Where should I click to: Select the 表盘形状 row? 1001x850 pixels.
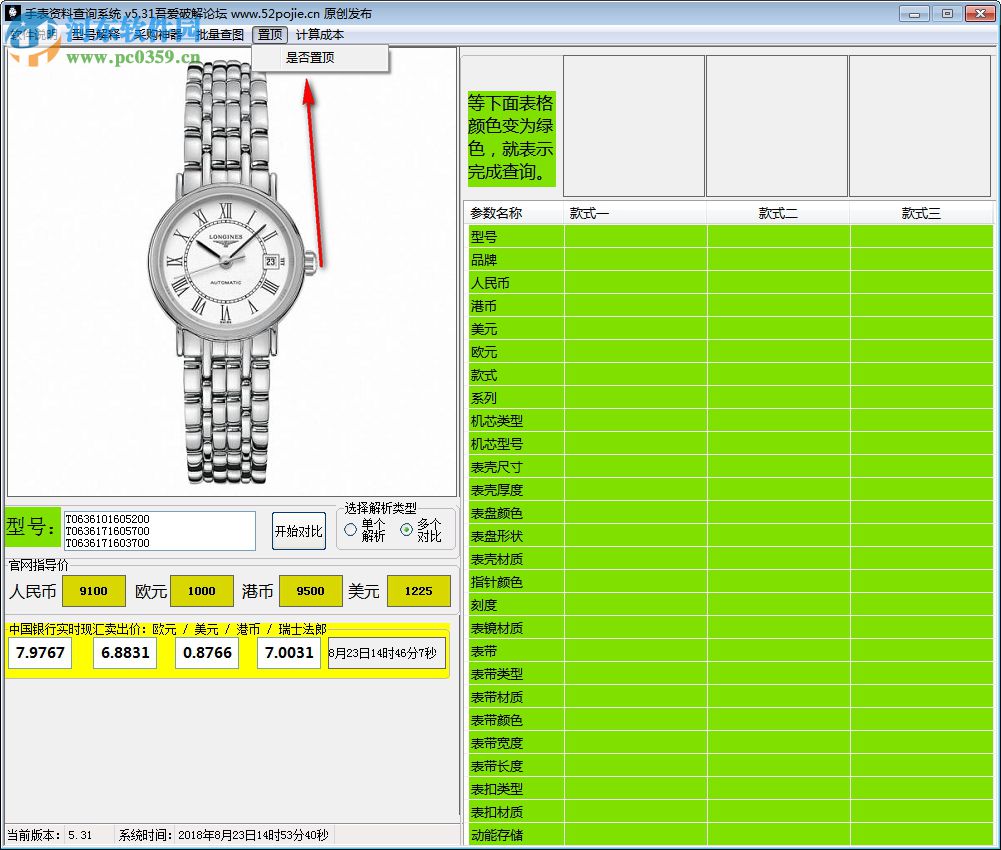point(731,536)
